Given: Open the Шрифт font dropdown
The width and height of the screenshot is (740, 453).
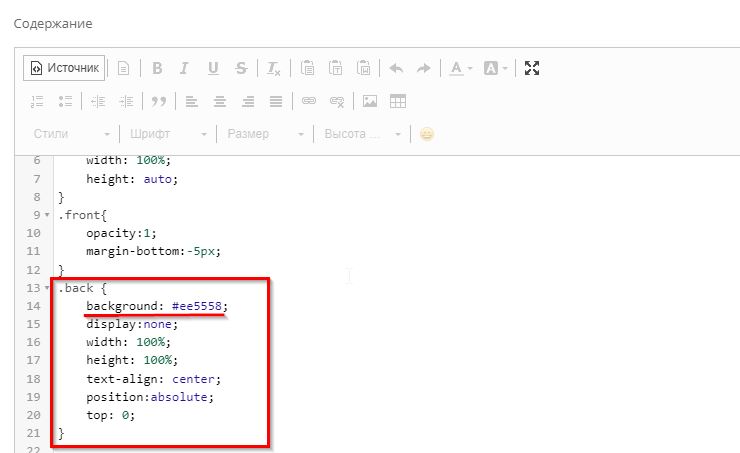Looking at the screenshot, I should pos(168,134).
